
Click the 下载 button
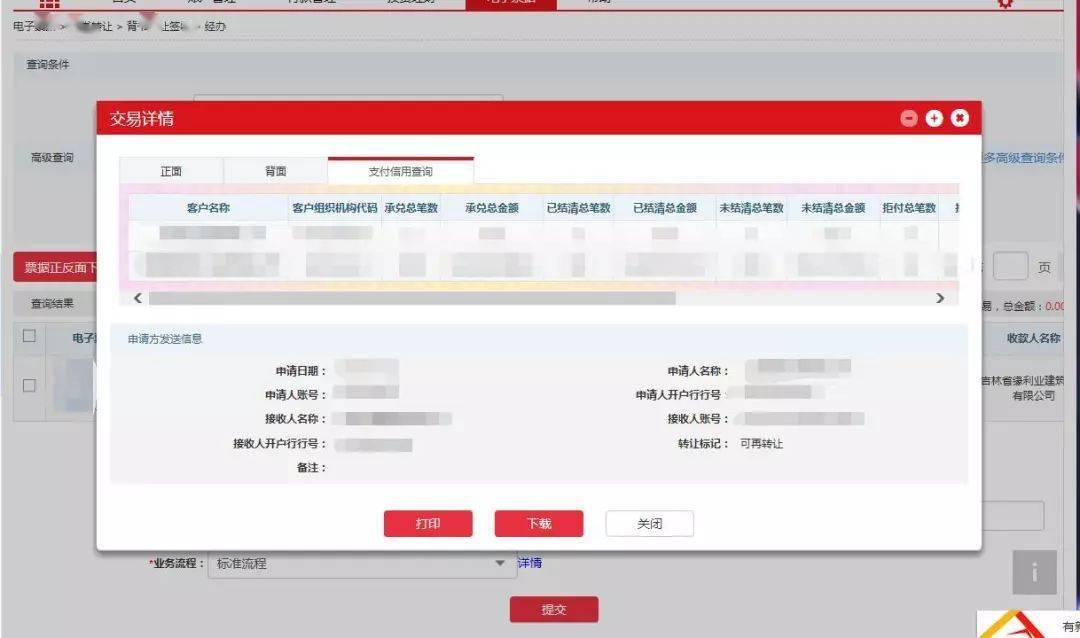(539, 524)
